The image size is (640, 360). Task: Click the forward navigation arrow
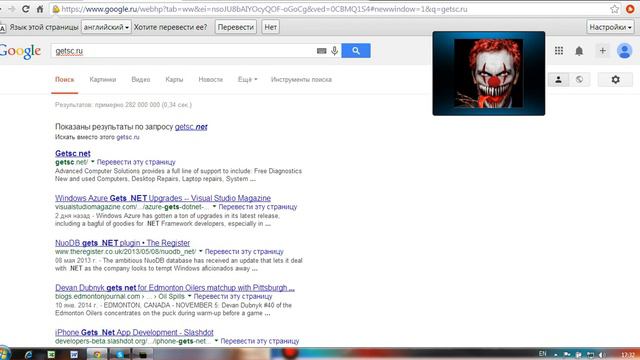click(12, 9)
